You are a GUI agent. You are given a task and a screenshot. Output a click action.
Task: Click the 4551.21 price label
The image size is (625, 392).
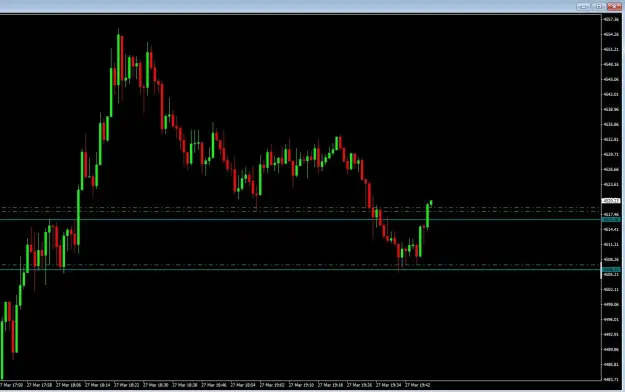611,49
